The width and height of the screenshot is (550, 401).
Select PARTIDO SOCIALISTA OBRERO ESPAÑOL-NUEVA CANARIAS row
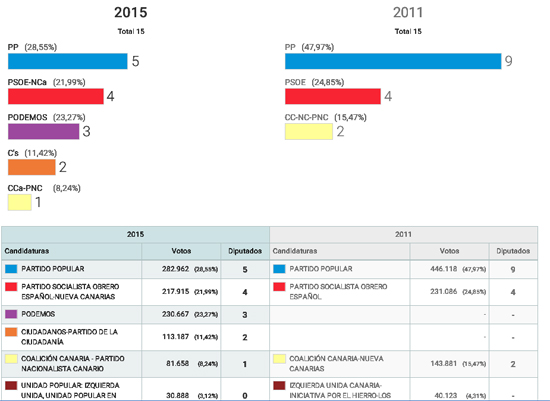tap(135, 292)
